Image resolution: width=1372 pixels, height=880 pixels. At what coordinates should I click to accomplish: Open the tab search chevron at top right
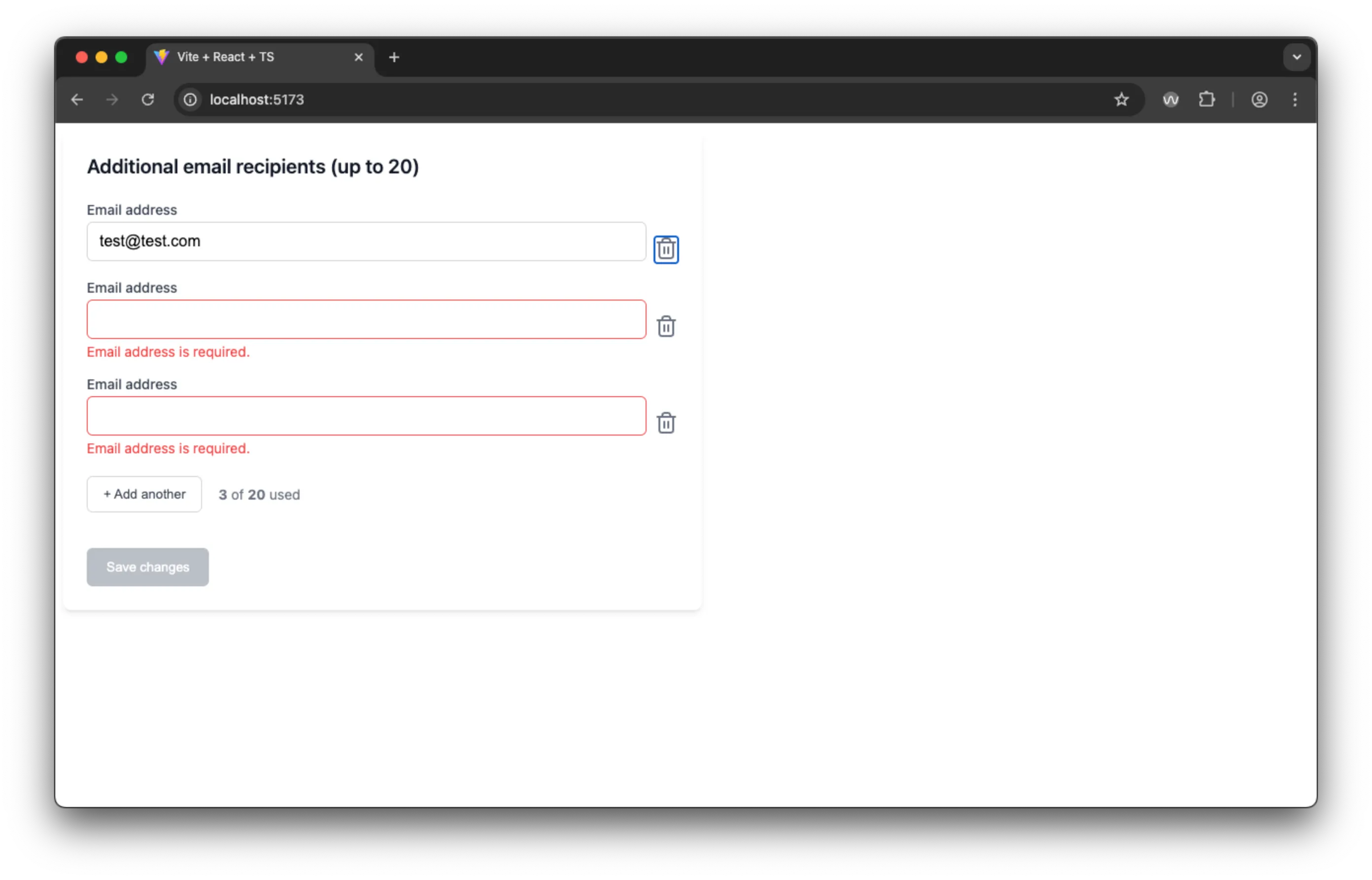click(x=1296, y=57)
